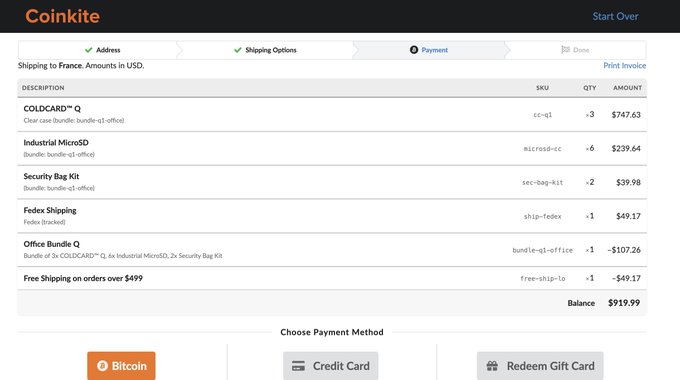The image size is (680, 380).
Task: Click the $919.99 balance total
Action: 624,303
